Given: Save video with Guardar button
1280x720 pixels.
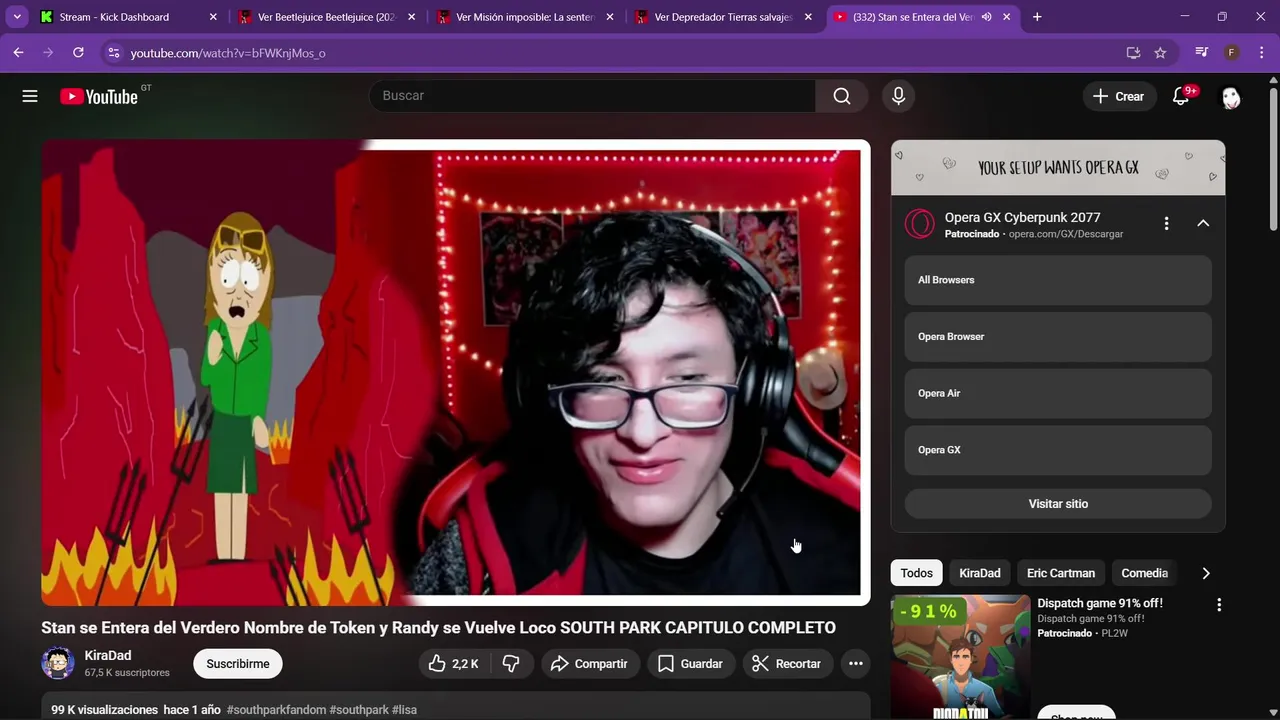Looking at the screenshot, I should 690,664.
